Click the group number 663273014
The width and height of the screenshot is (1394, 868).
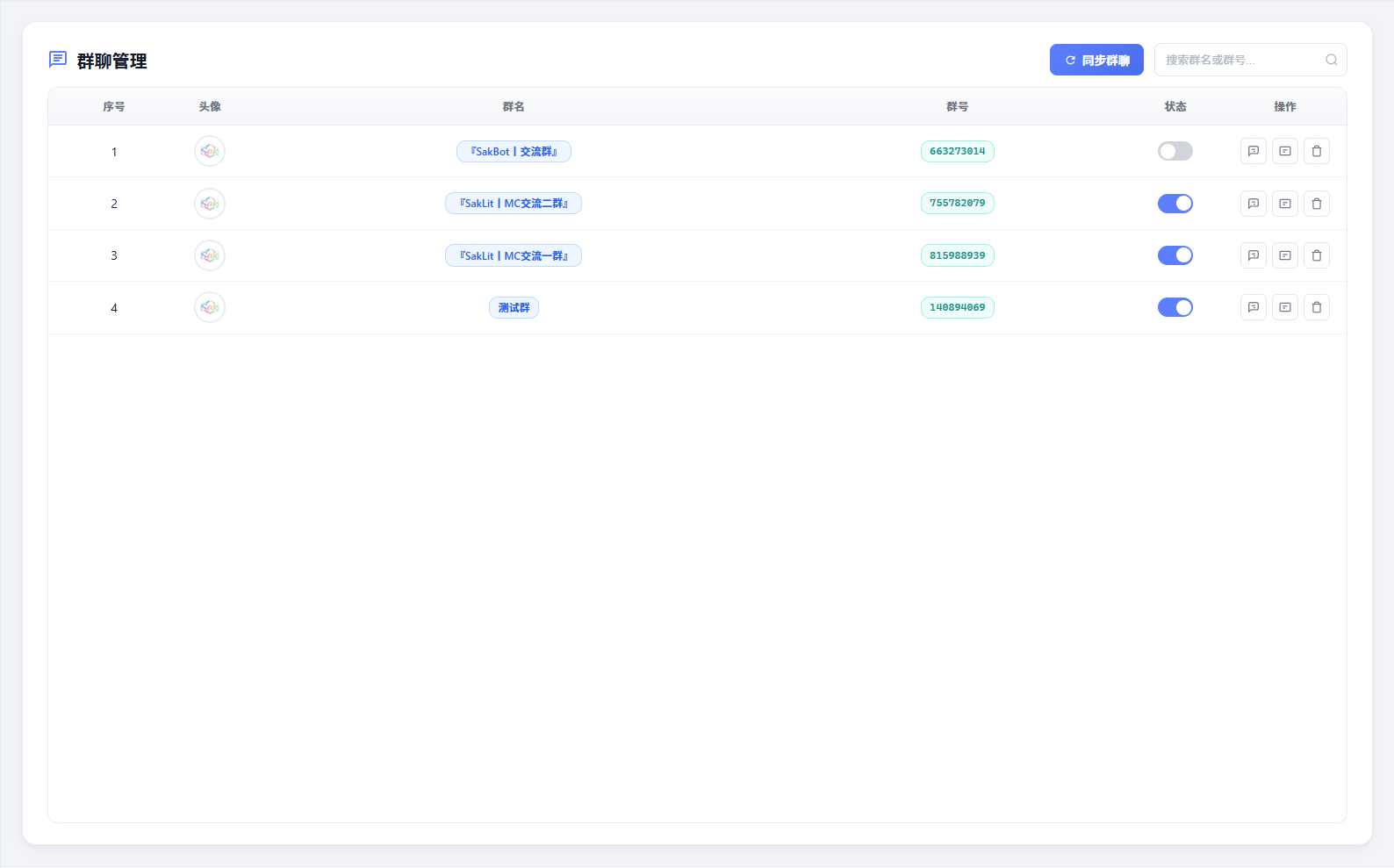click(958, 151)
